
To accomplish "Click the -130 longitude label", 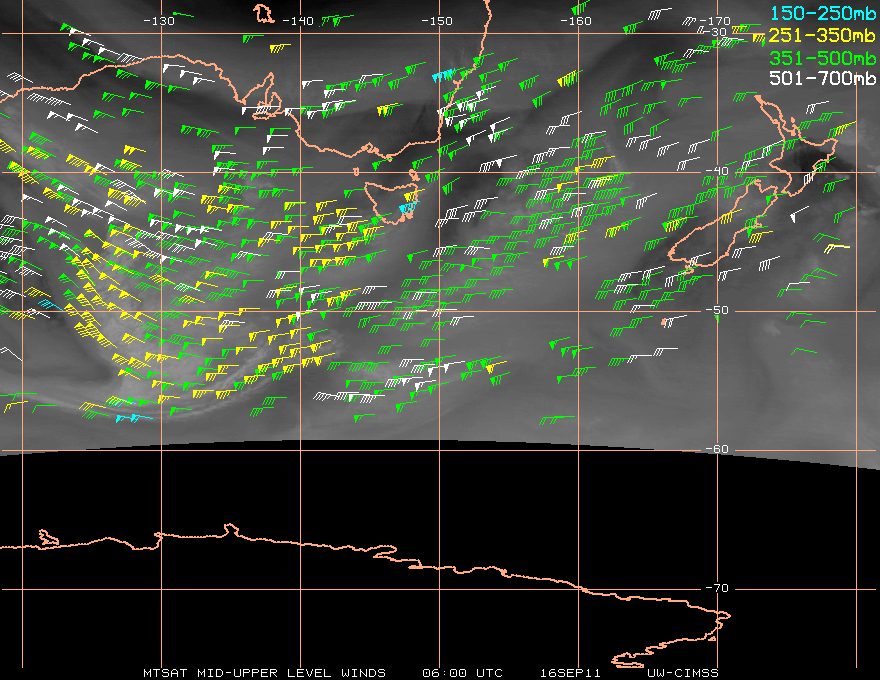I will click(x=159, y=21).
